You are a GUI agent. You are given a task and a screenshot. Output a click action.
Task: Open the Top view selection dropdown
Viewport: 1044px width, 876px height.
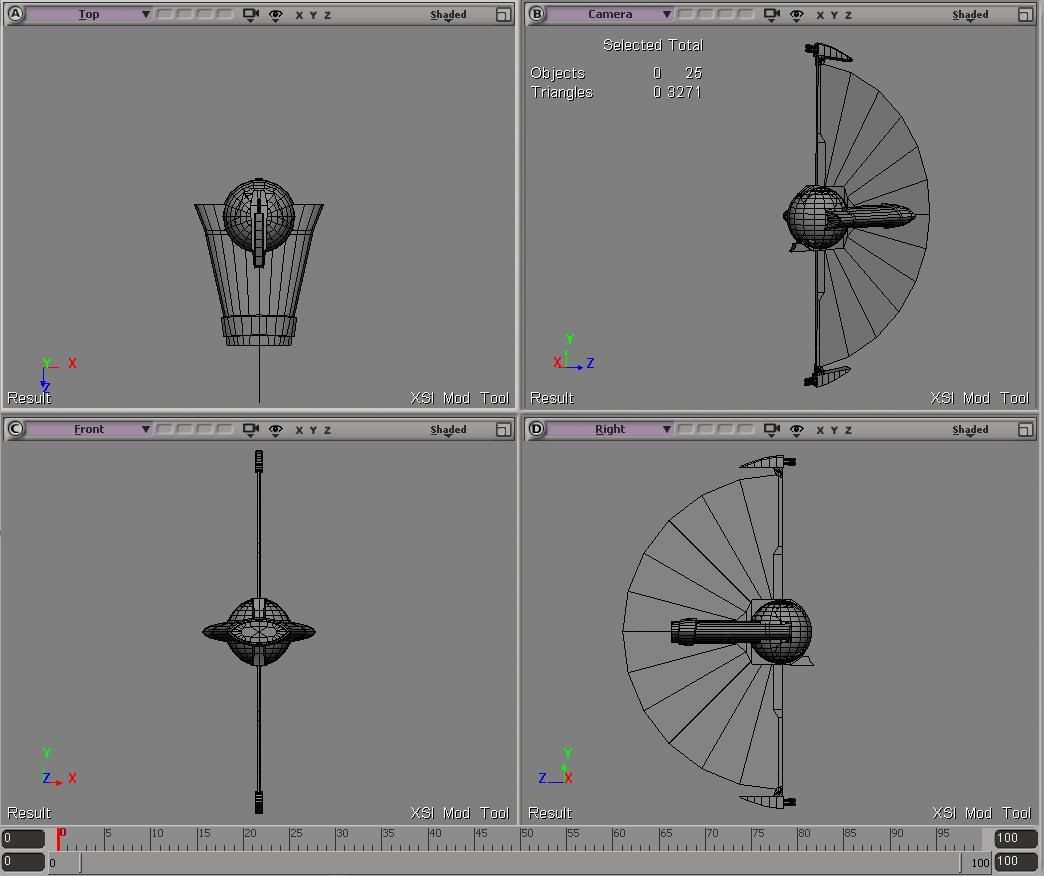coord(89,14)
